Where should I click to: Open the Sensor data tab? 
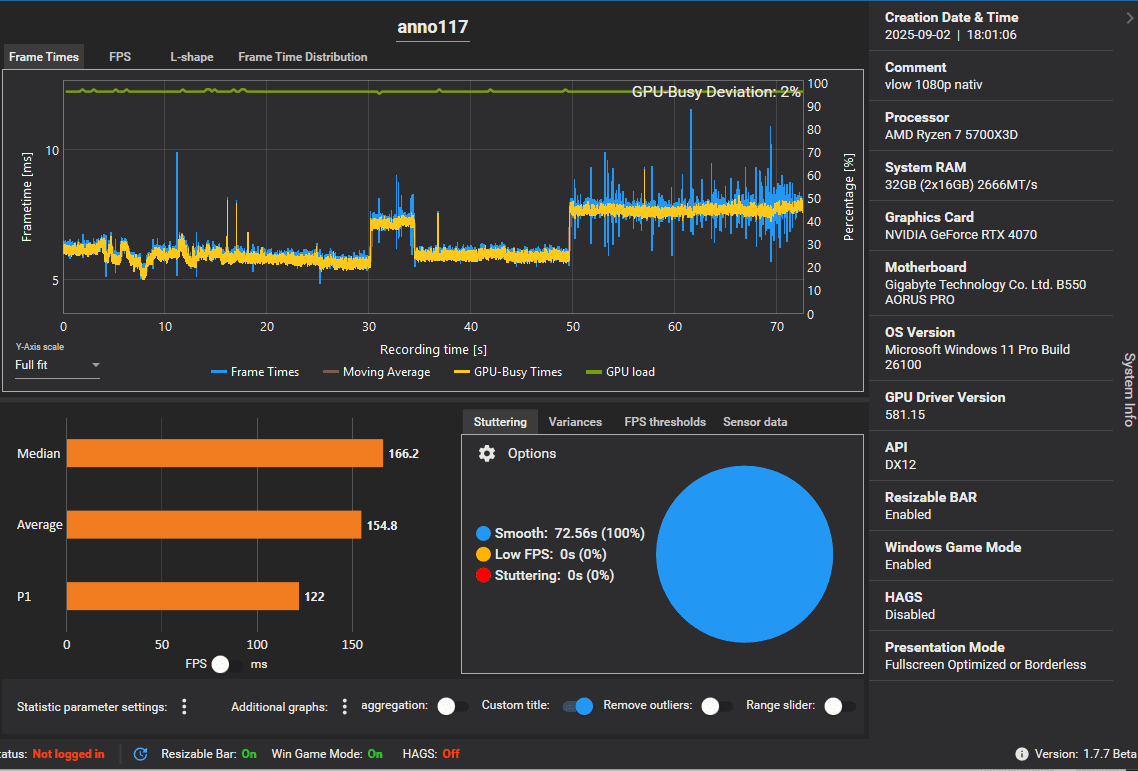[755, 422]
